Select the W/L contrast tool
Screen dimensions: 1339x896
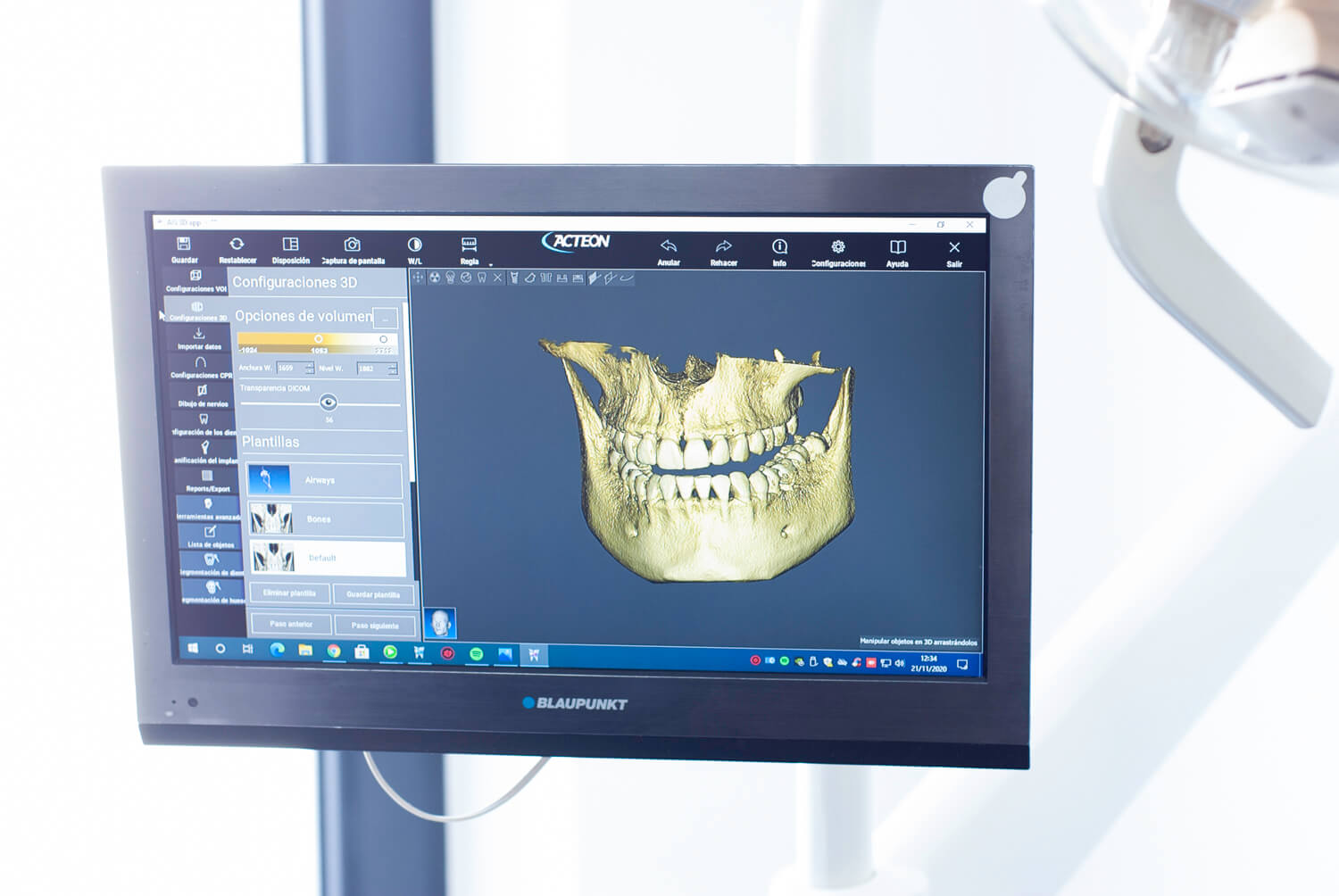[x=414, y=245]
